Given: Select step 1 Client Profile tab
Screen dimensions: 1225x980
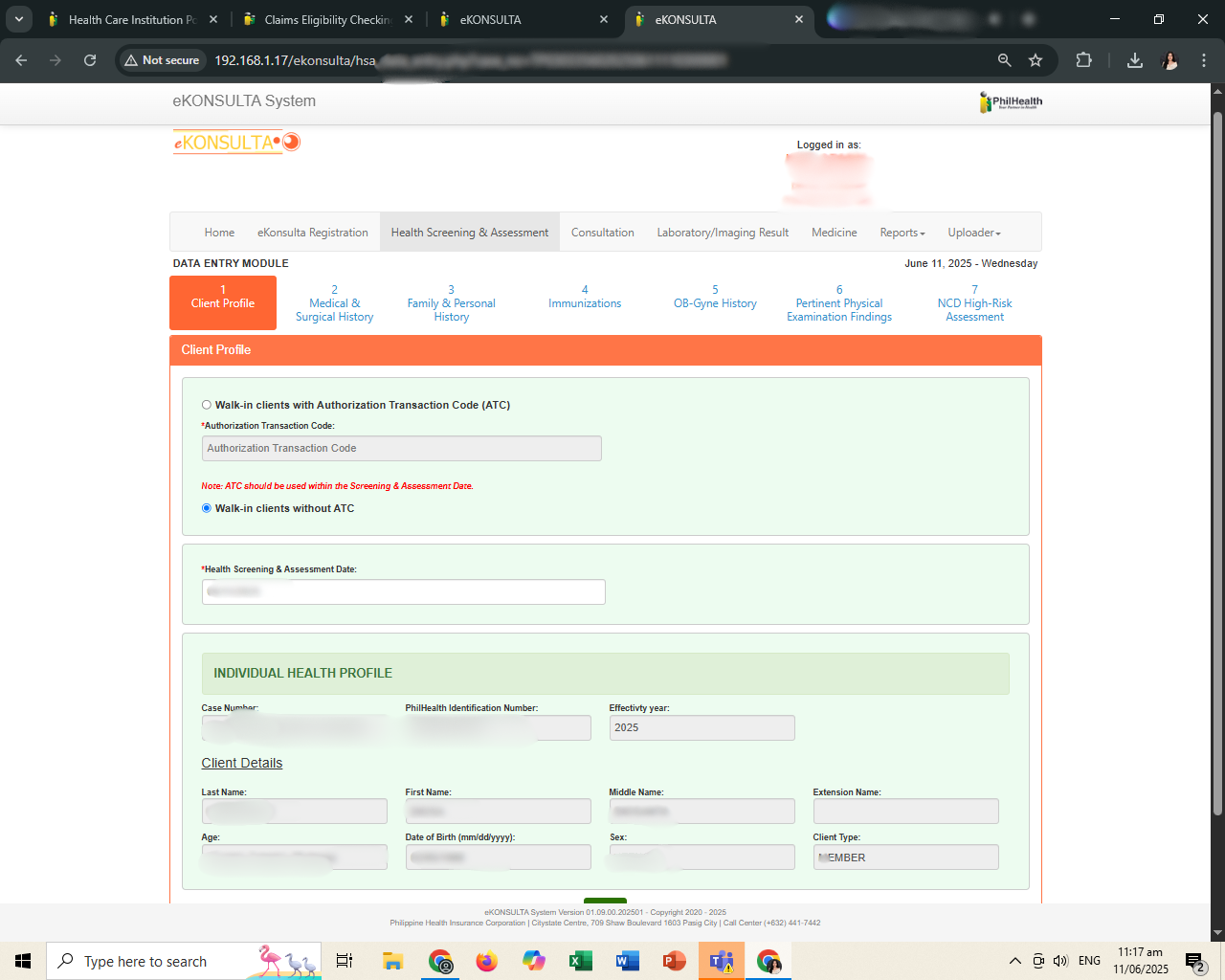Looking at the screenshot, I should pos(223,302).
